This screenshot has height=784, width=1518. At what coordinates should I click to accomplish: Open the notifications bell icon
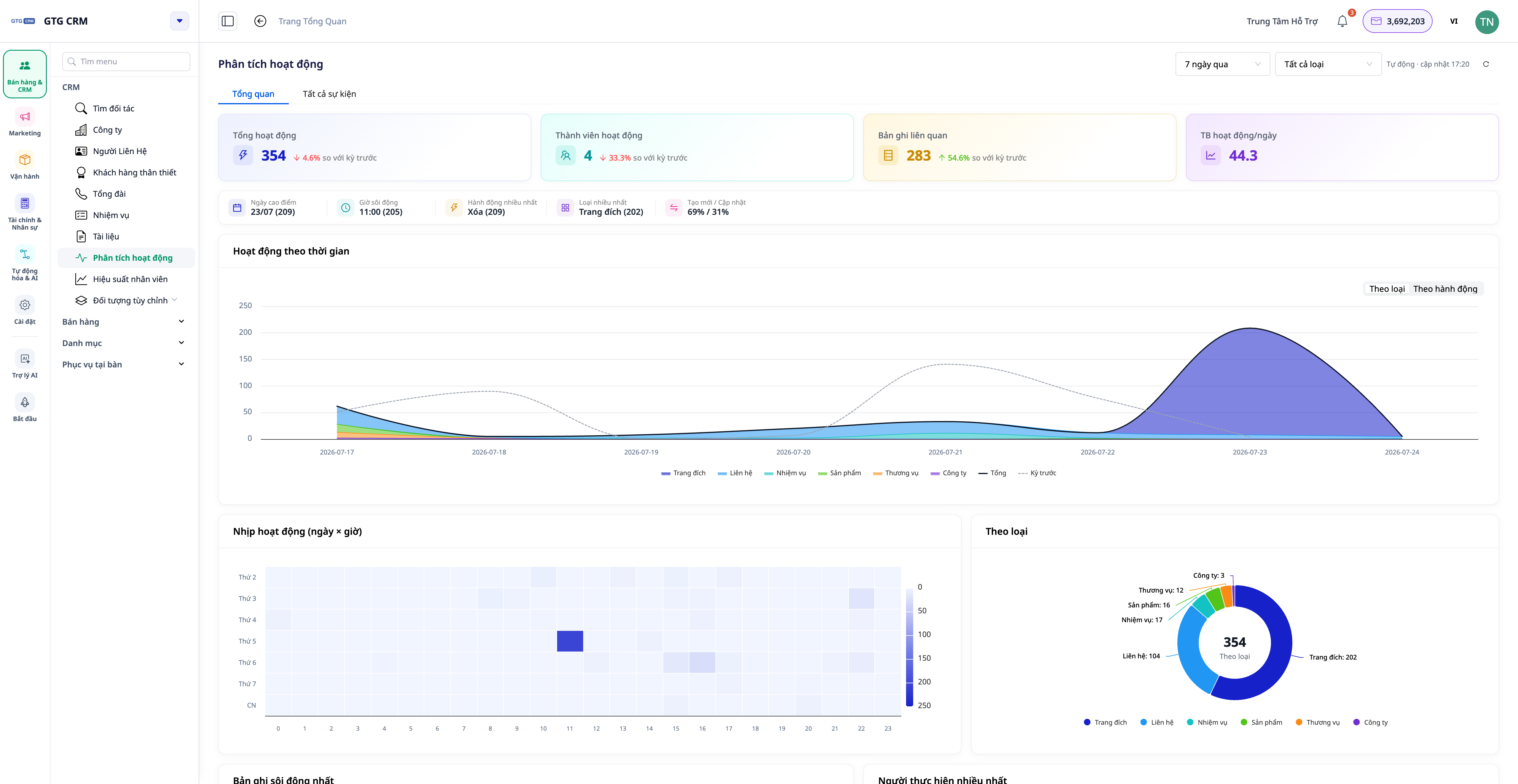coord(1342,21)
